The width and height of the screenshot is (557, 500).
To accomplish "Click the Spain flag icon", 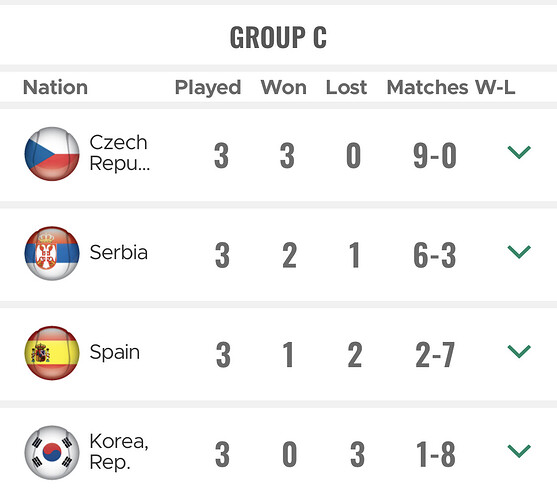I will [x=52, y=353].
